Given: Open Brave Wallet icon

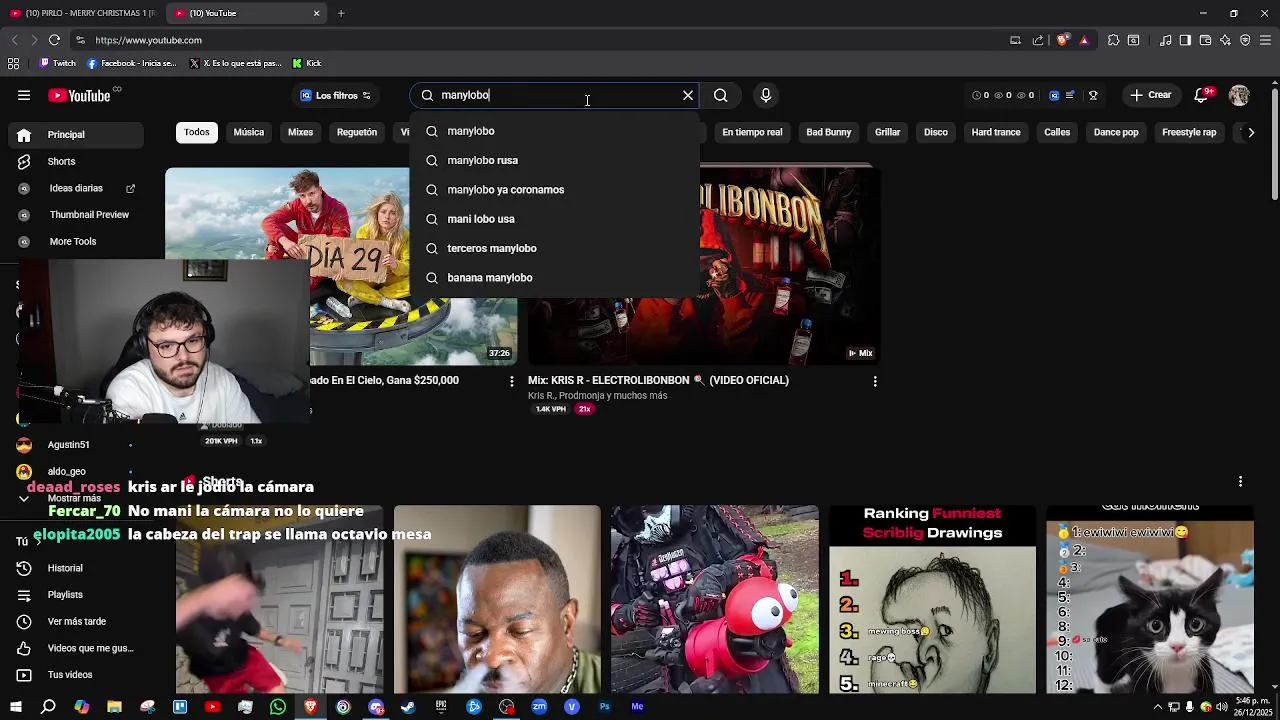Looking at the screenshot, I should coord(1205,40).
